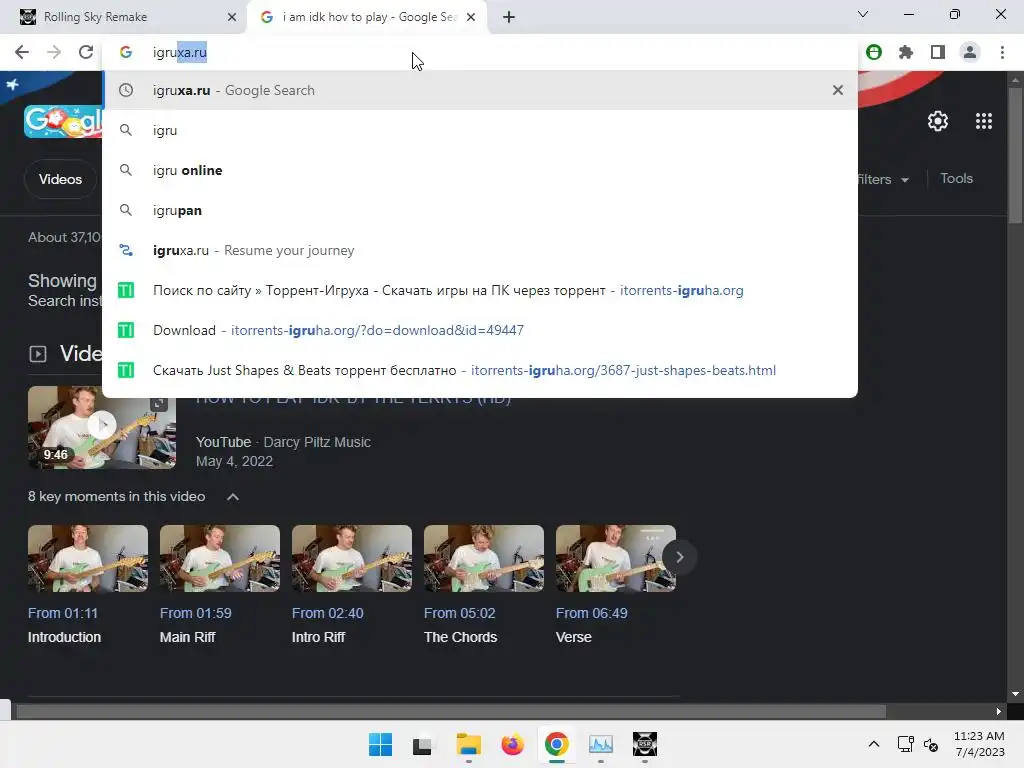This screenshot has height=768, width=1024.
Task: Switch to the Rolling Sky Remake tab
Action: 124,17
